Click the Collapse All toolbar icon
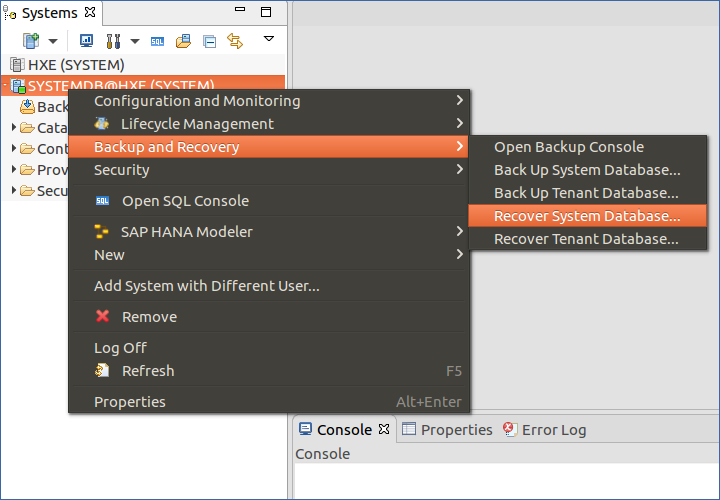Viewport: 720px width, 500px height. click(x=209, y=42)
